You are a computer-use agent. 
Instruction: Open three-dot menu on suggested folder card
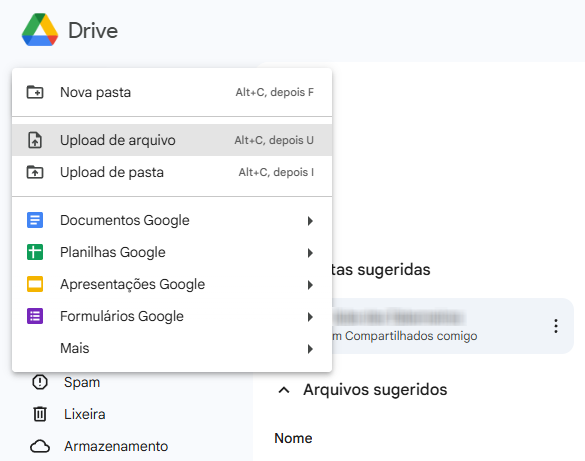[x=556, y=326]
